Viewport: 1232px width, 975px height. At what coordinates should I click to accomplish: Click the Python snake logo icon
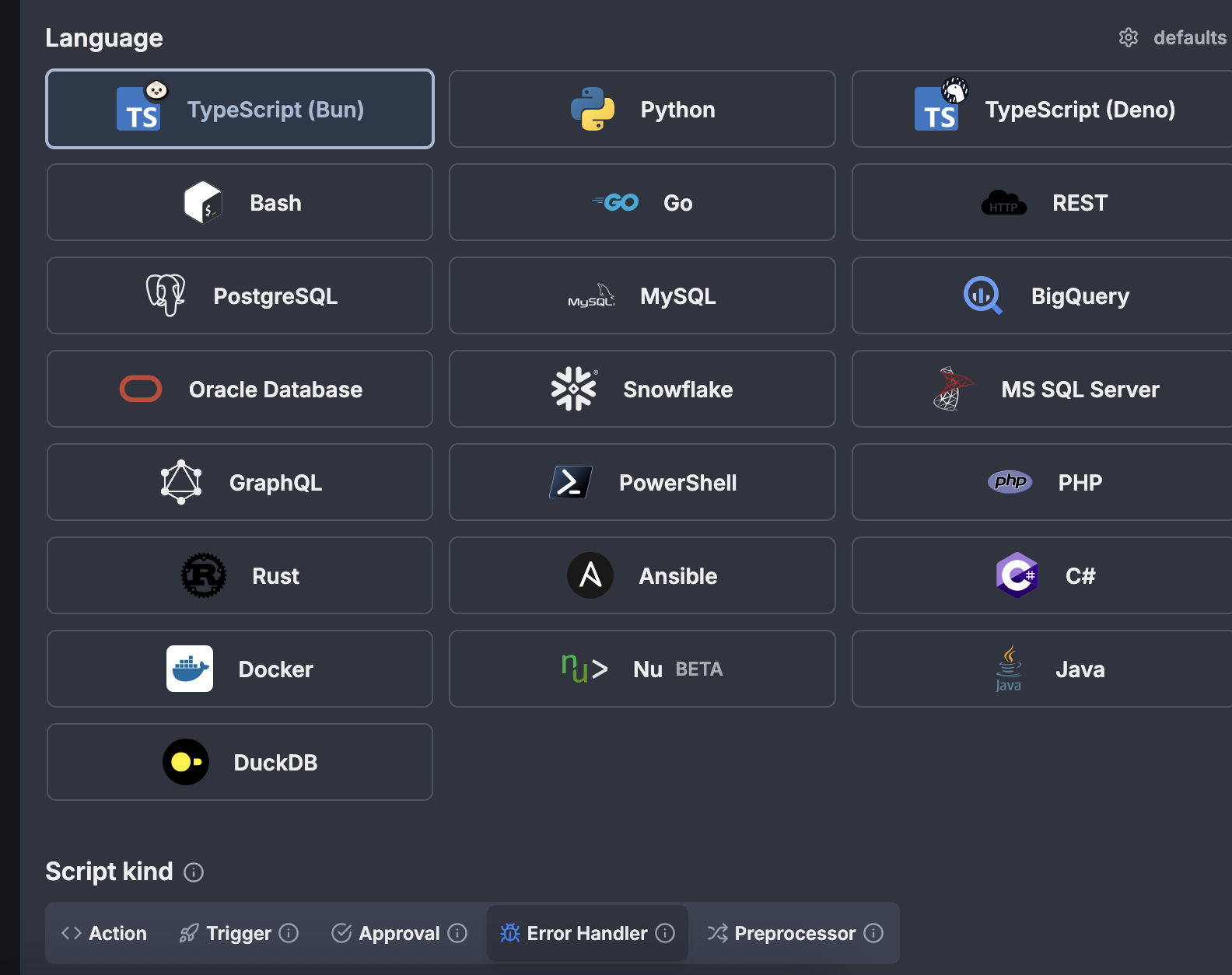593,109
